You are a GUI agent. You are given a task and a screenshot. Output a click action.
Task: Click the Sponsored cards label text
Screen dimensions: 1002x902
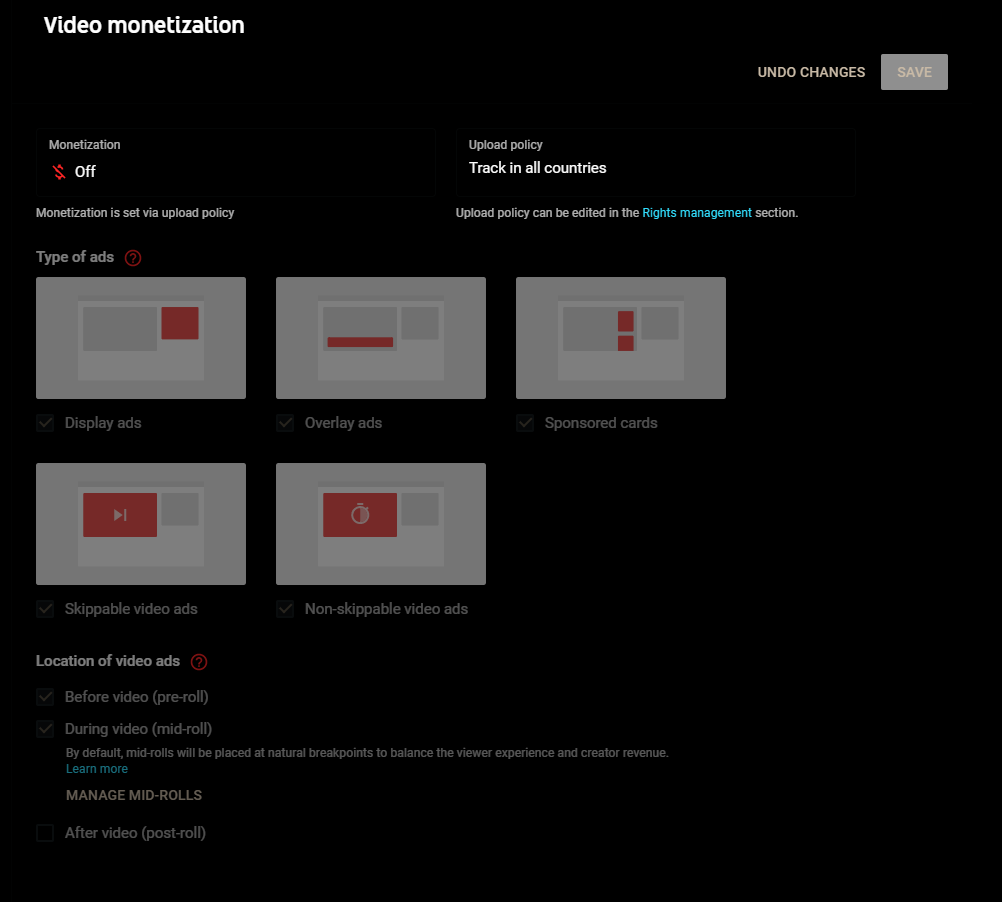pyautogui.click(x=601, y=423)
